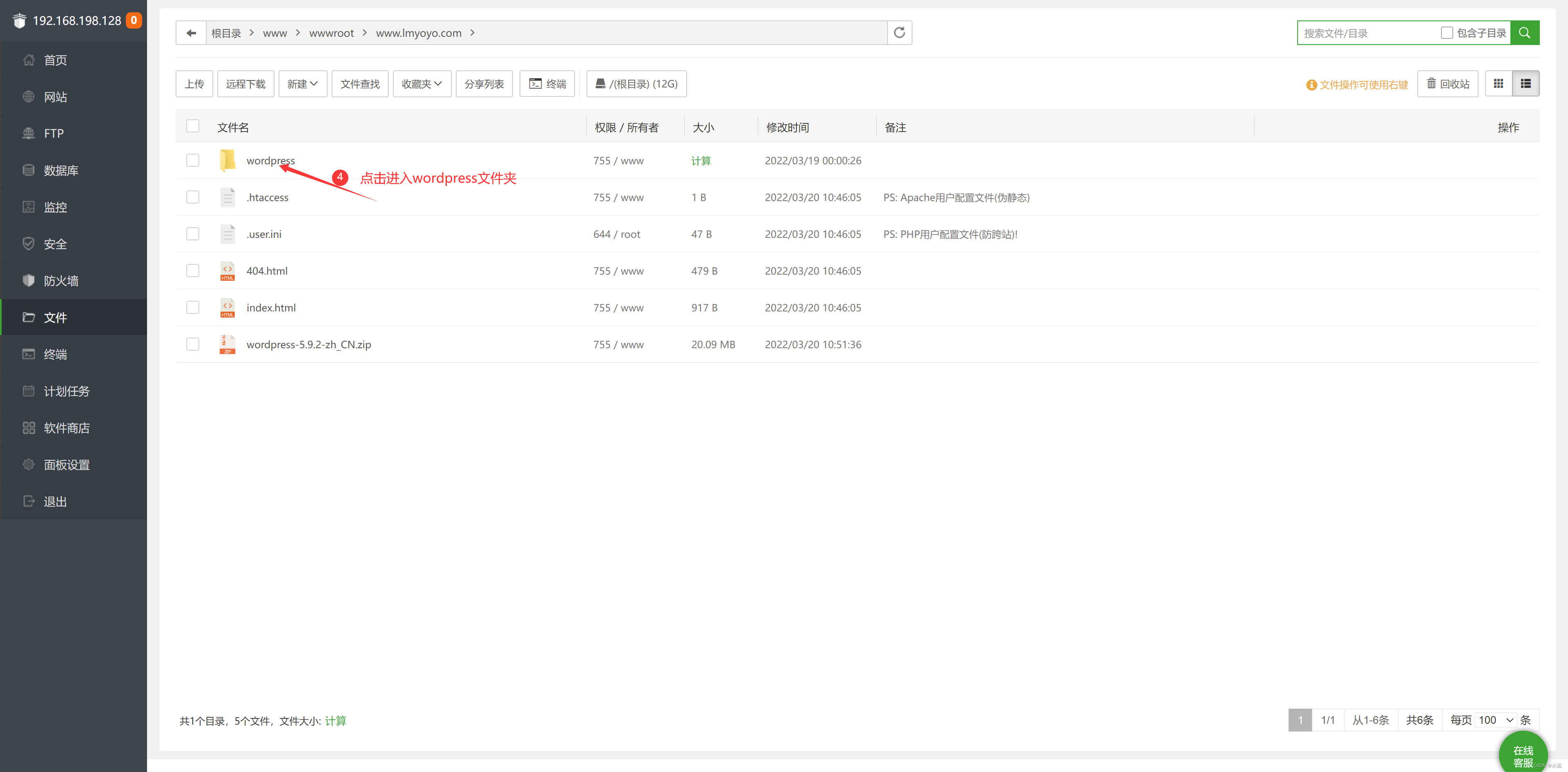Check the index.html row checkbox

tap(193, 307)
